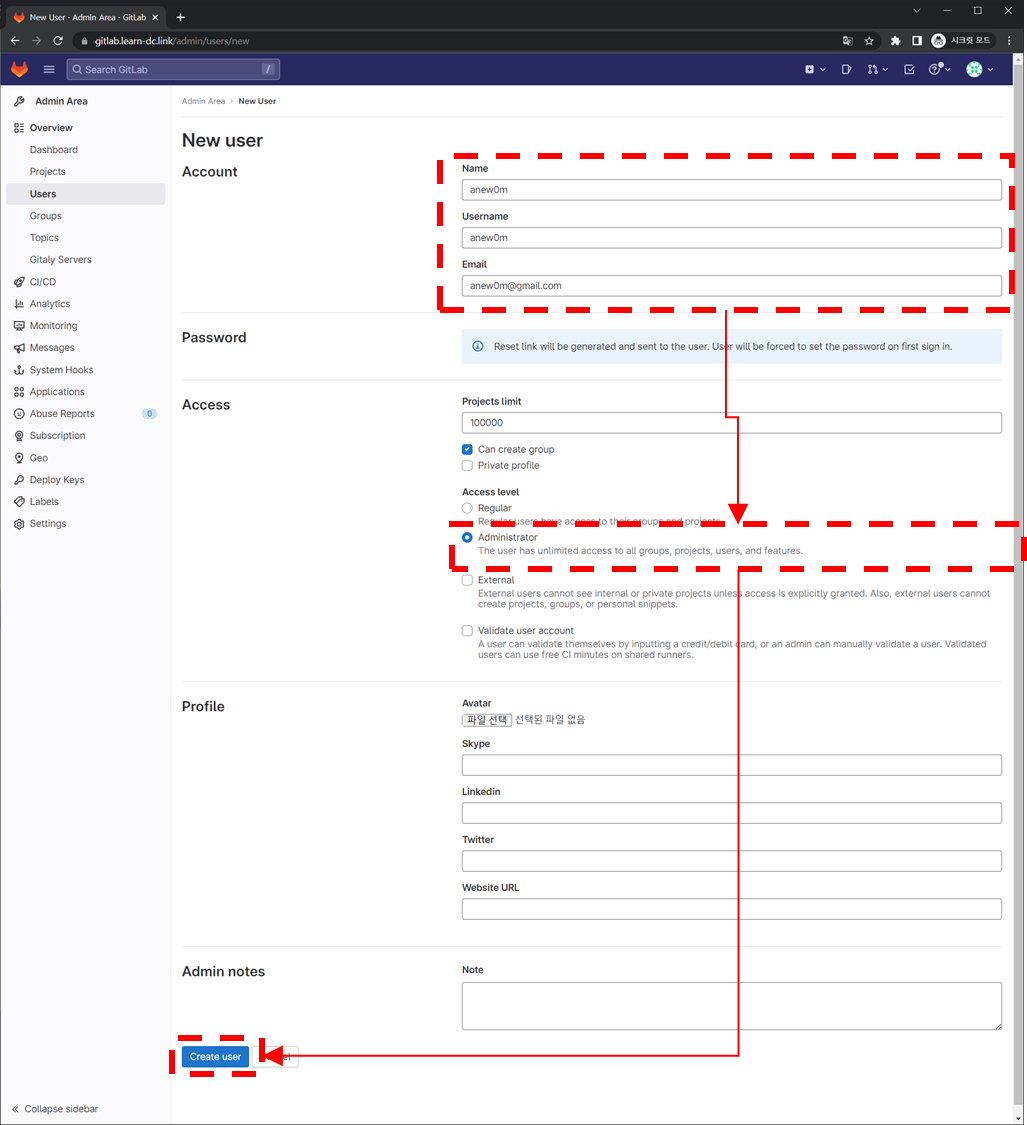Select the Regular access level radio
1027x1125 pixels.
pyautogui.click(x=467, y=508)
